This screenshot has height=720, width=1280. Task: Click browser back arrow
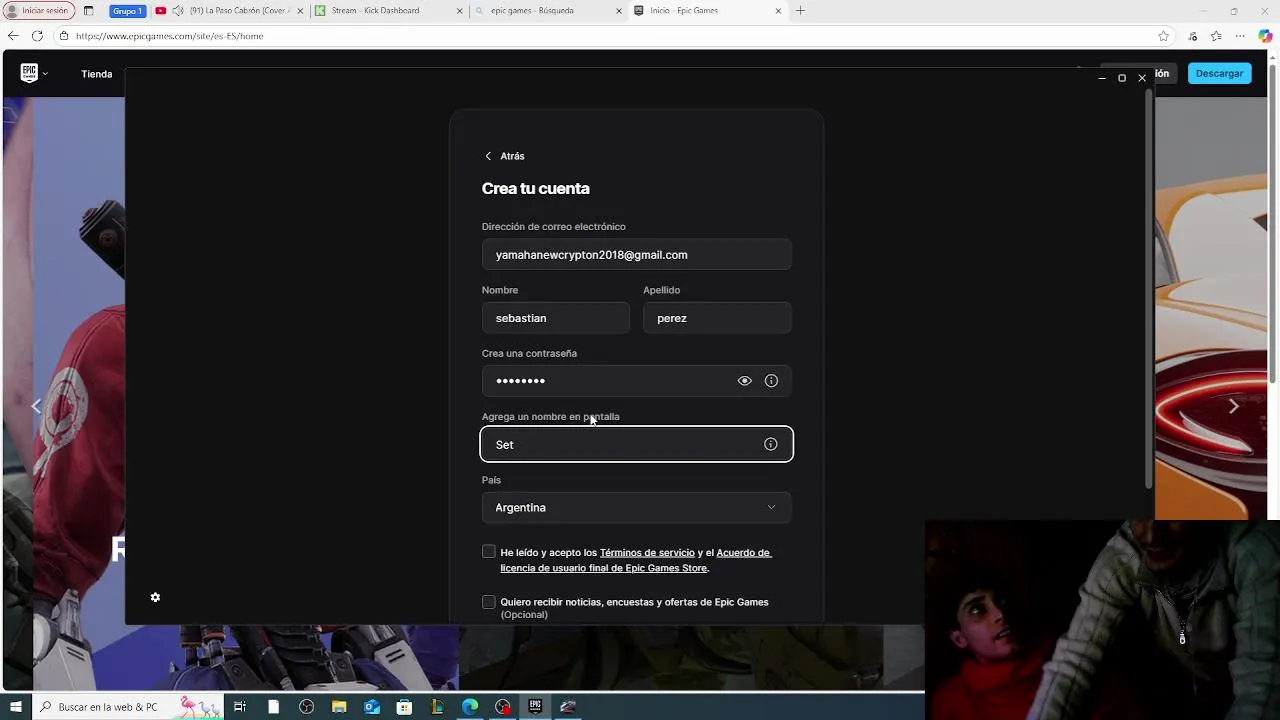(13, 36)
